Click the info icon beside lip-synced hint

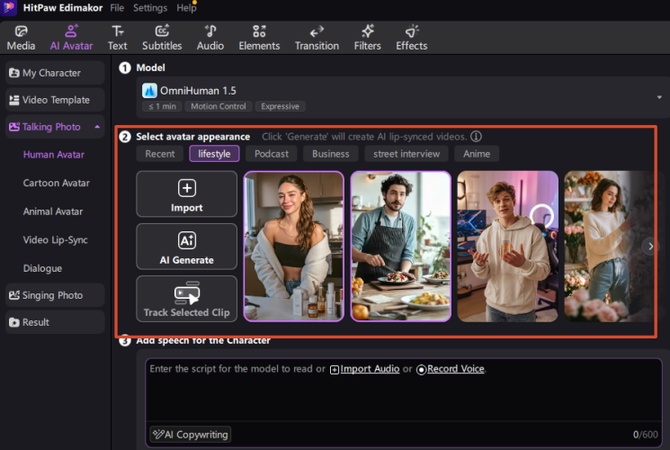coord(476,136)
